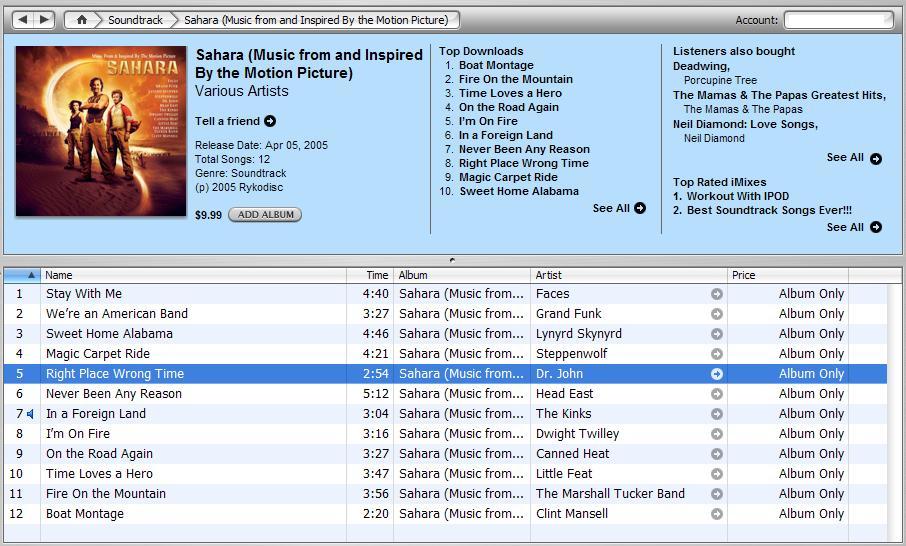Click See All arrow under Top Downloads
The width and height of the screenshot is (906, 546).
[x=640, y=208]
